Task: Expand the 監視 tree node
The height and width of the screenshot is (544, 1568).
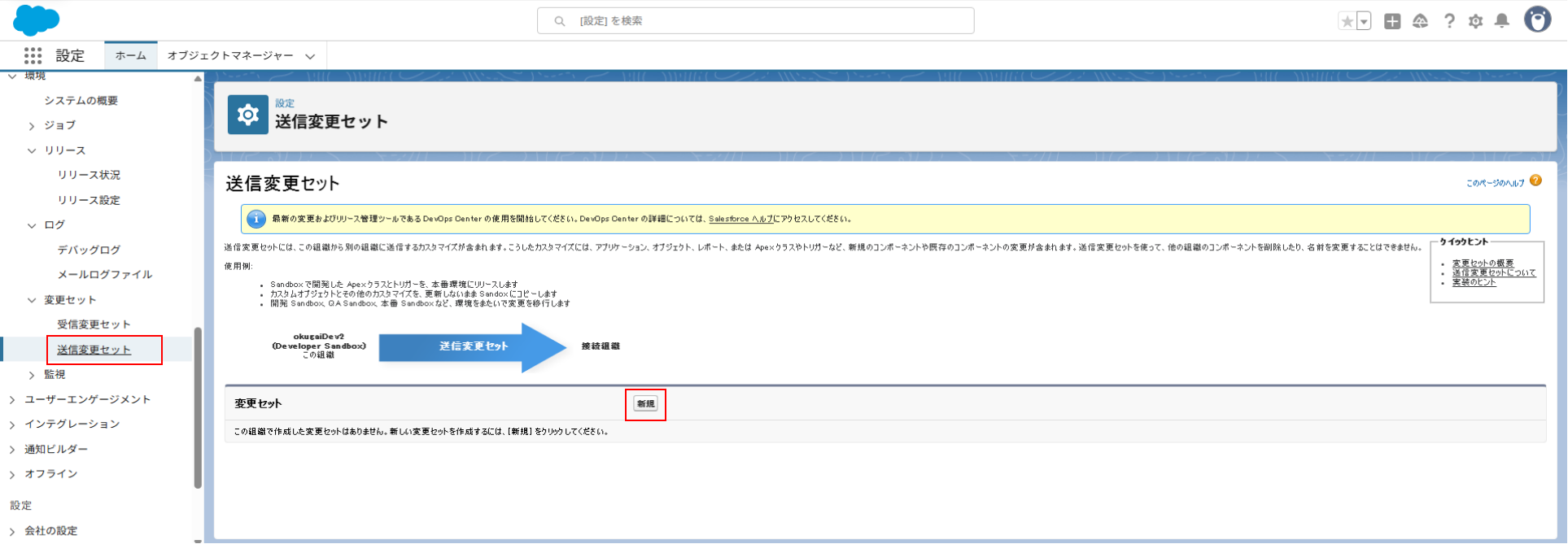Action: (32, 375)
